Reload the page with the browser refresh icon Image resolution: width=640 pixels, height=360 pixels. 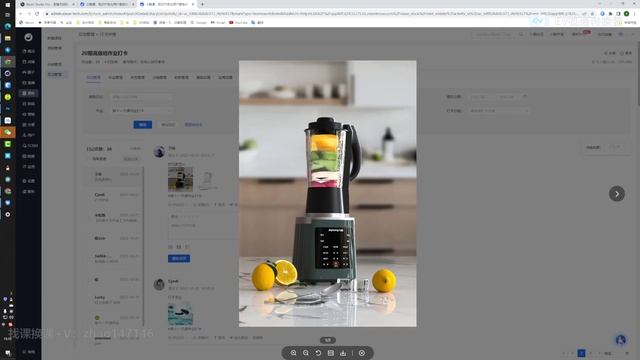[37, 13]
